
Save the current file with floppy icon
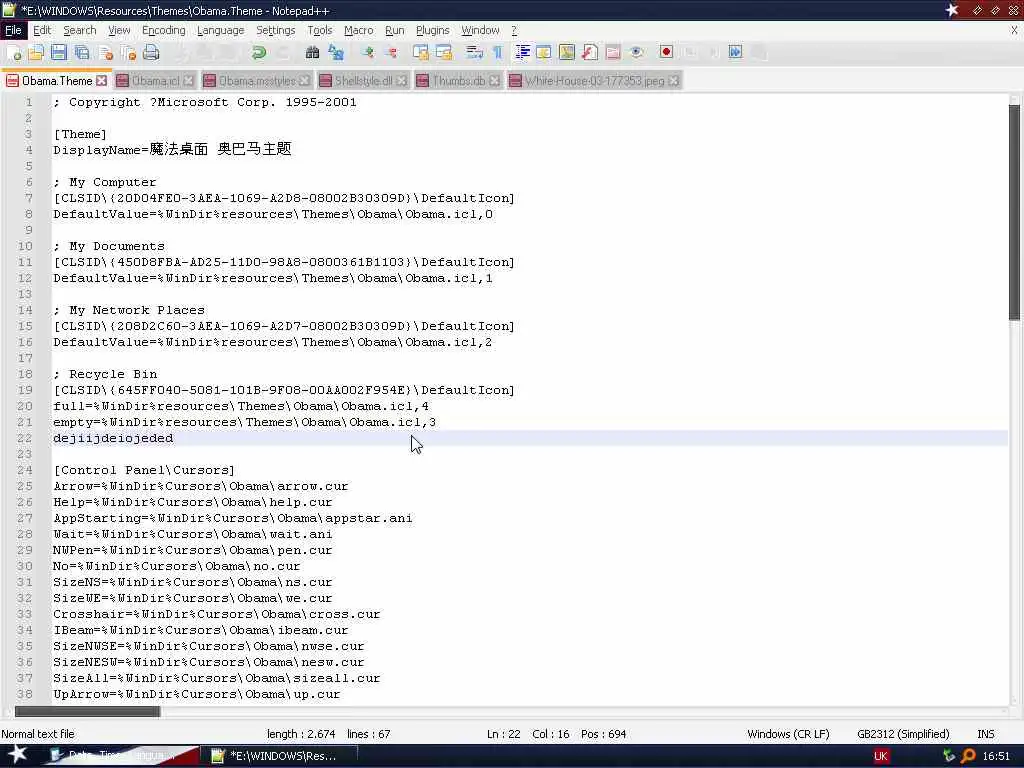(59, 53)
